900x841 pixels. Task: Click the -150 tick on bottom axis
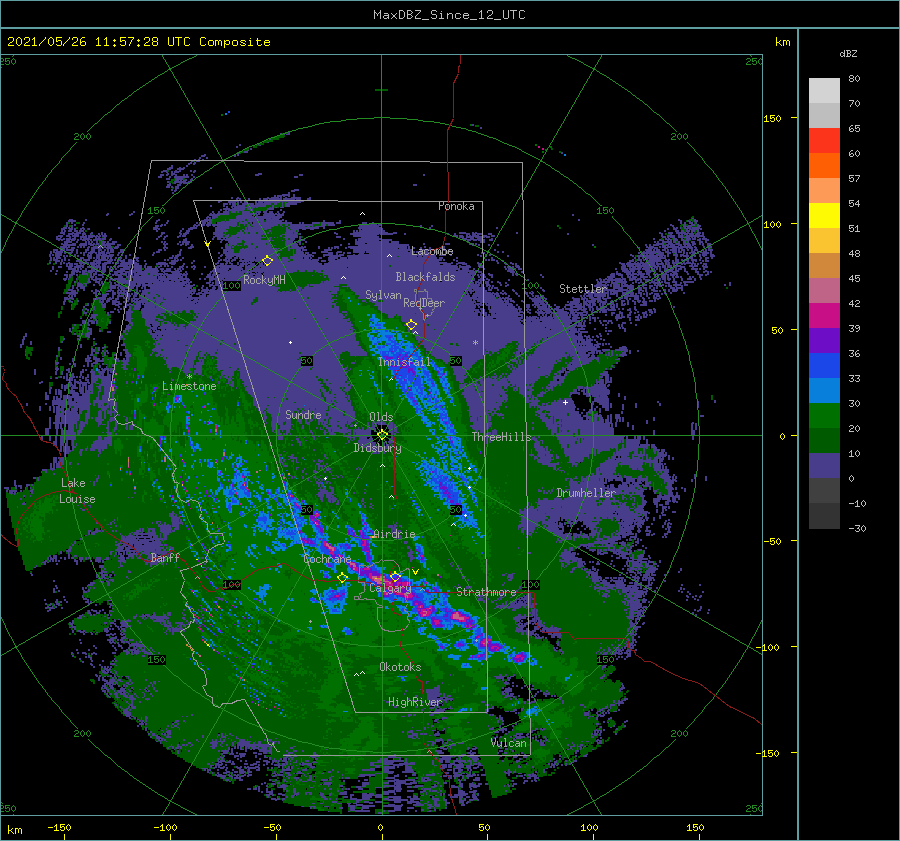point(59,827)
